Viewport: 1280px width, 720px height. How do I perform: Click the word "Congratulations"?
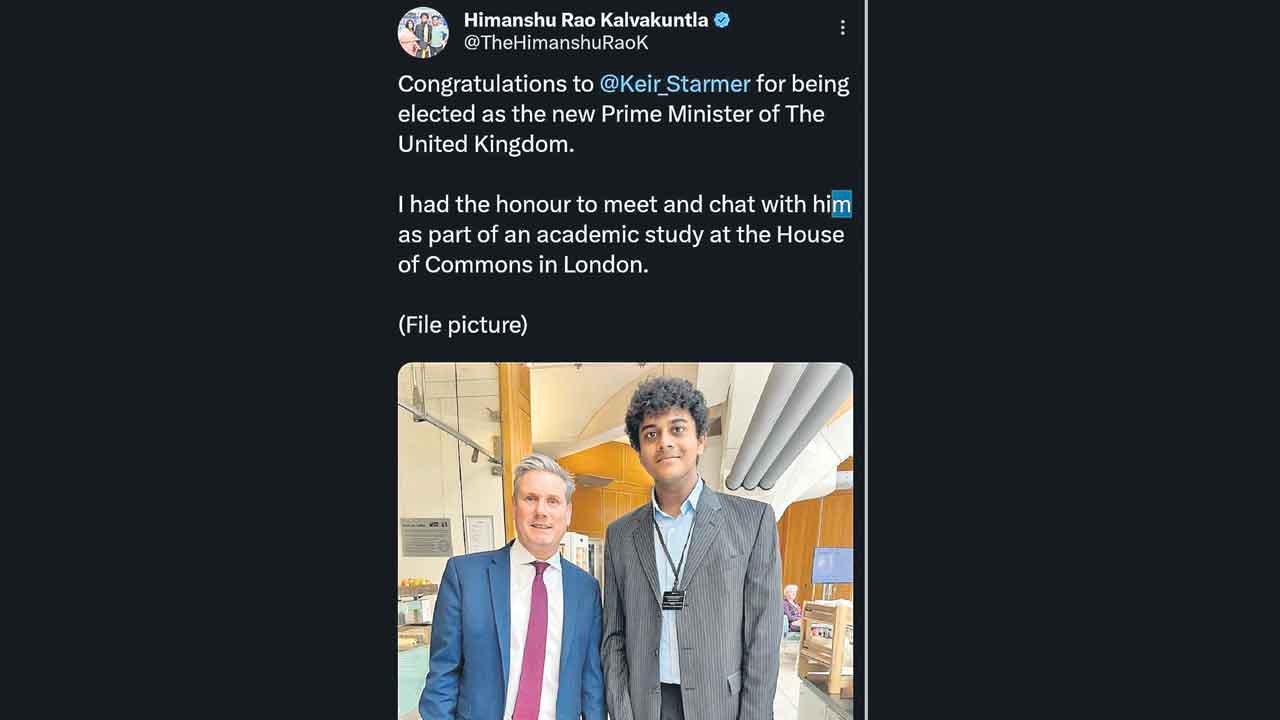[482, 84]
